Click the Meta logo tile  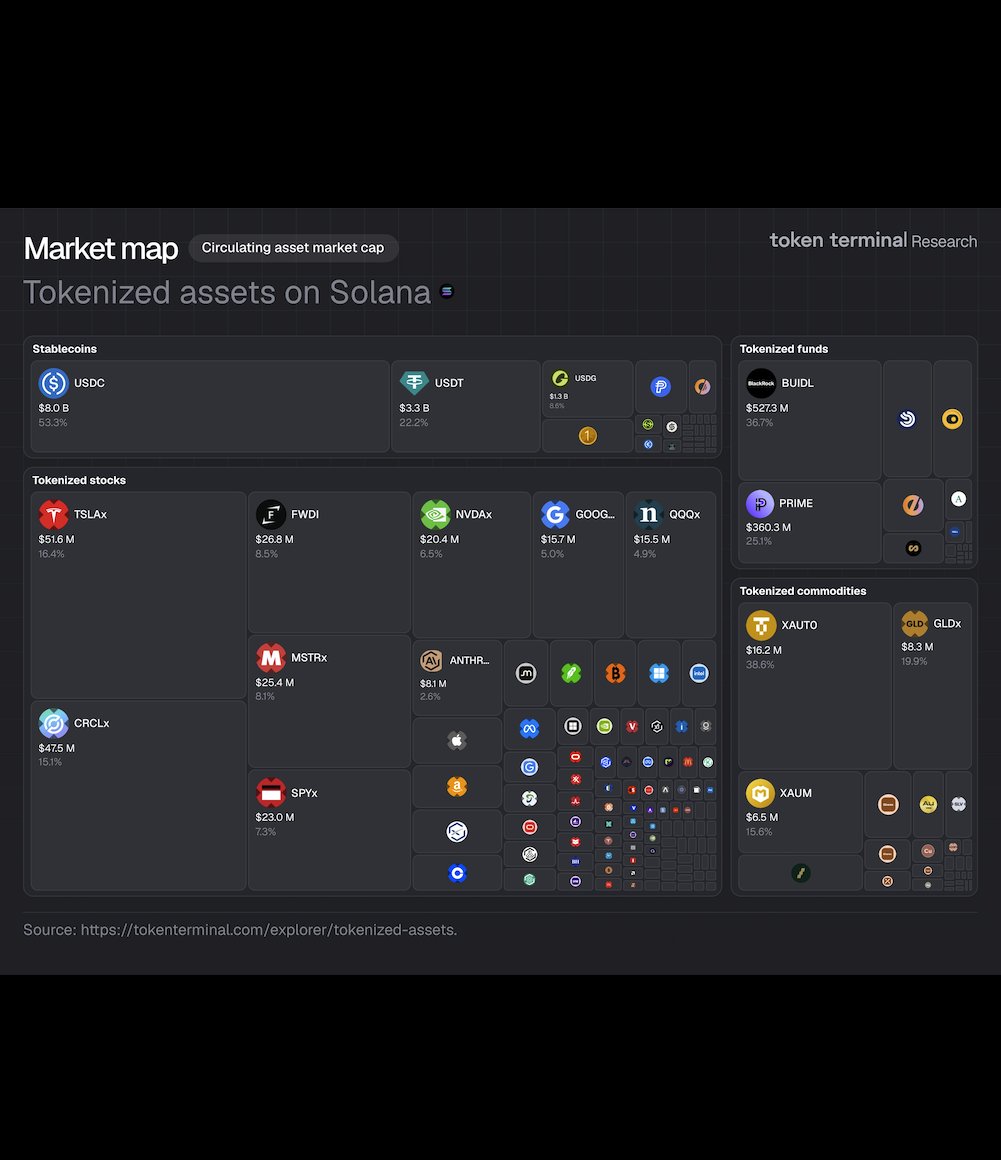tap(529, 728)
